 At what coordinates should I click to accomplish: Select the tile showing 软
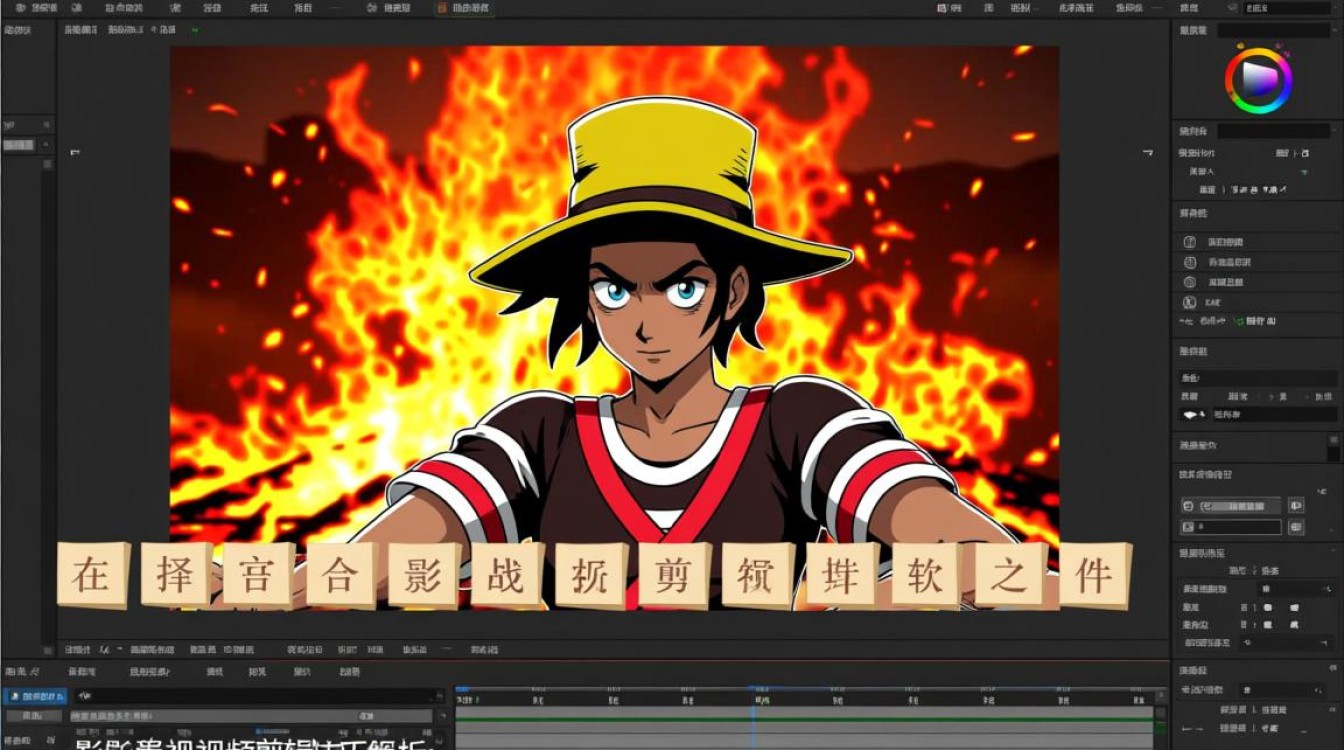tap(926, 575)
